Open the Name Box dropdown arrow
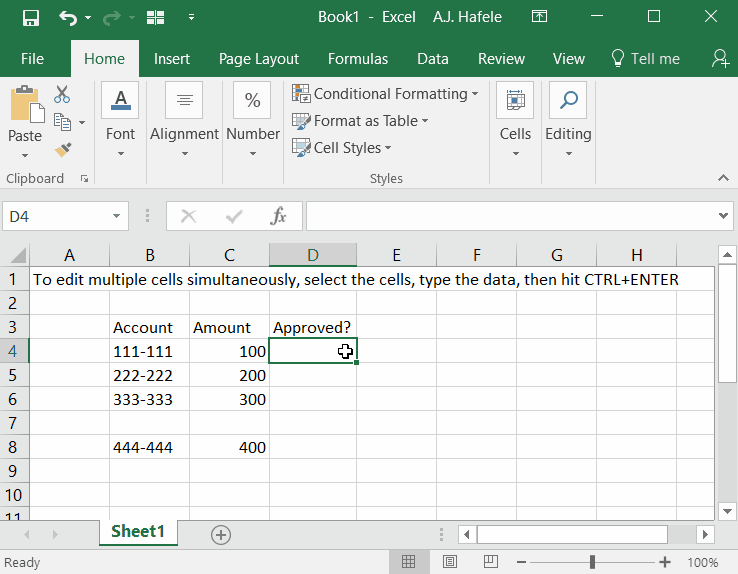Viewport: 738px width, 574px height. [116, 216]
